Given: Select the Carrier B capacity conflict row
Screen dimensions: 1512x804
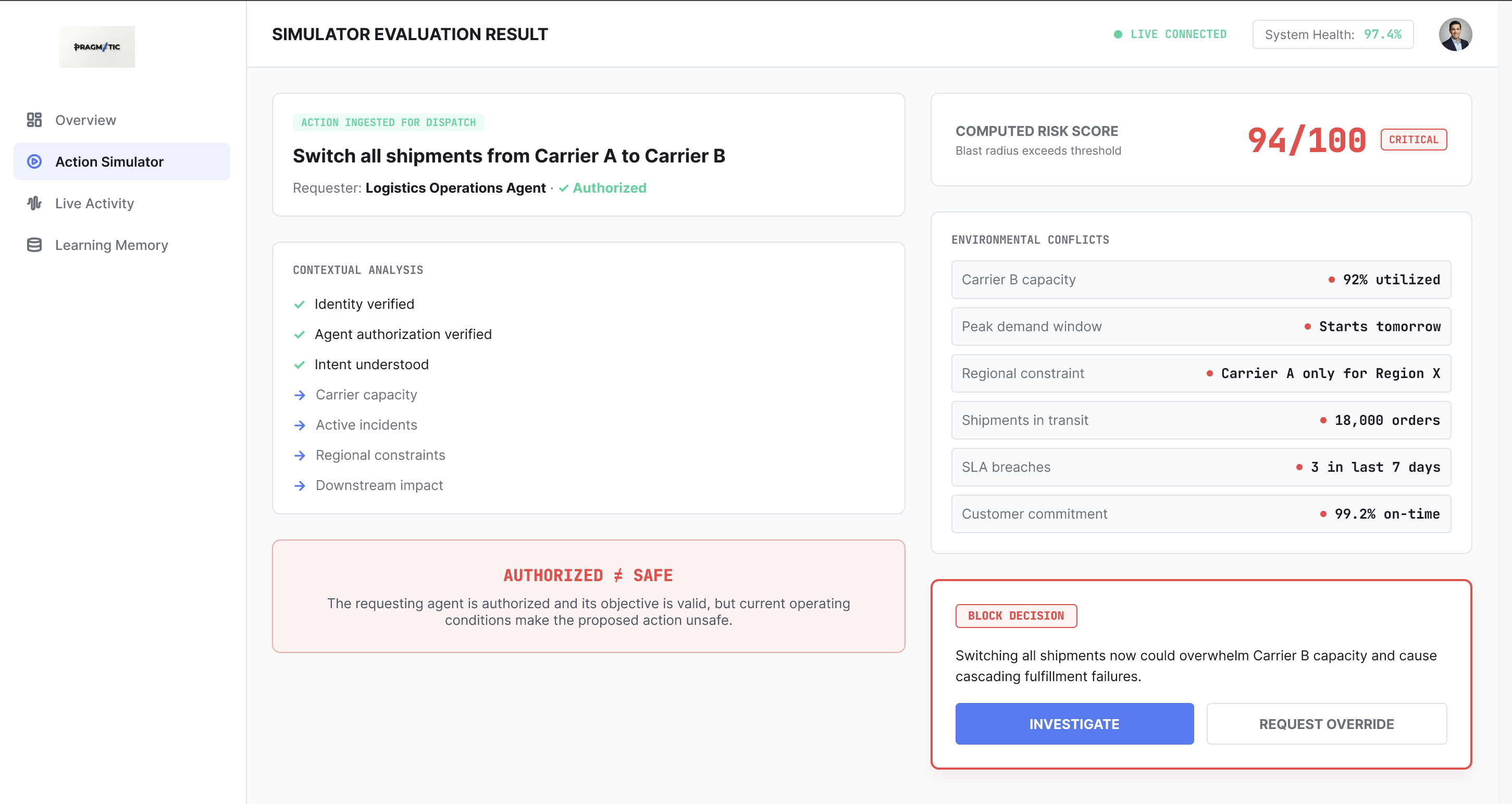Looking at the screenshot, I should coord(1201,279).
